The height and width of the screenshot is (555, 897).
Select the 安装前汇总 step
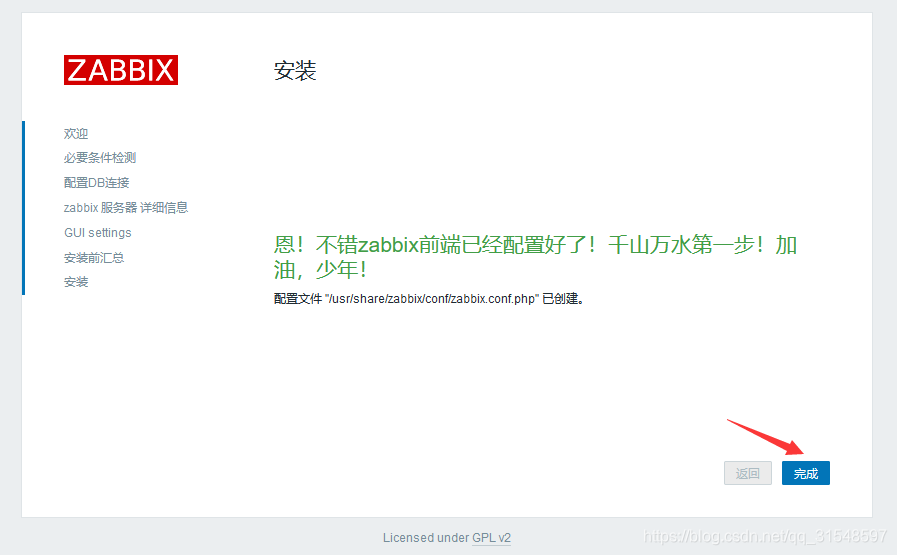[94, 258]
